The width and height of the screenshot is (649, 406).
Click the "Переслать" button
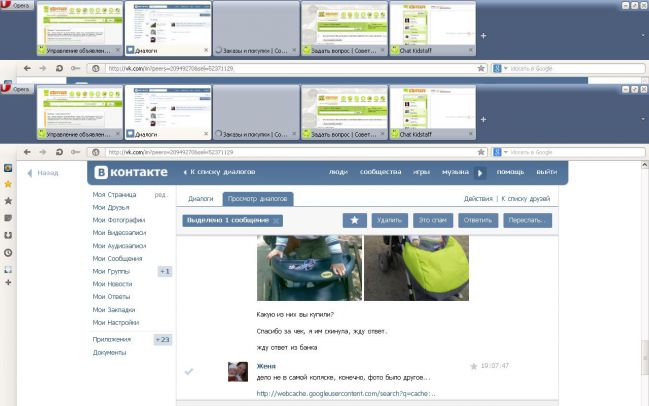527,220
